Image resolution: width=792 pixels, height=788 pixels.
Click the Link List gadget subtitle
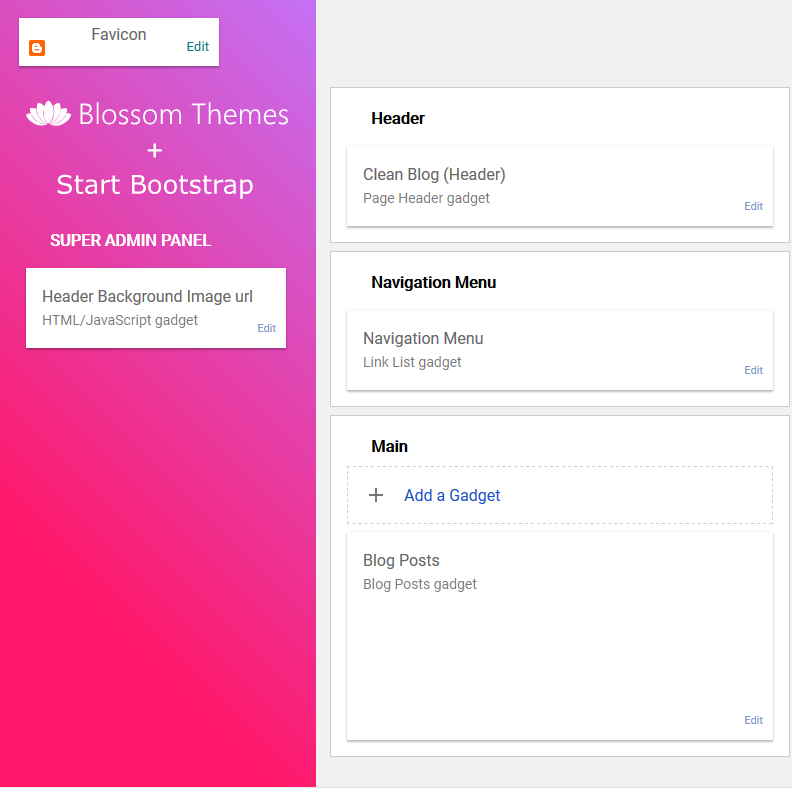412,362
